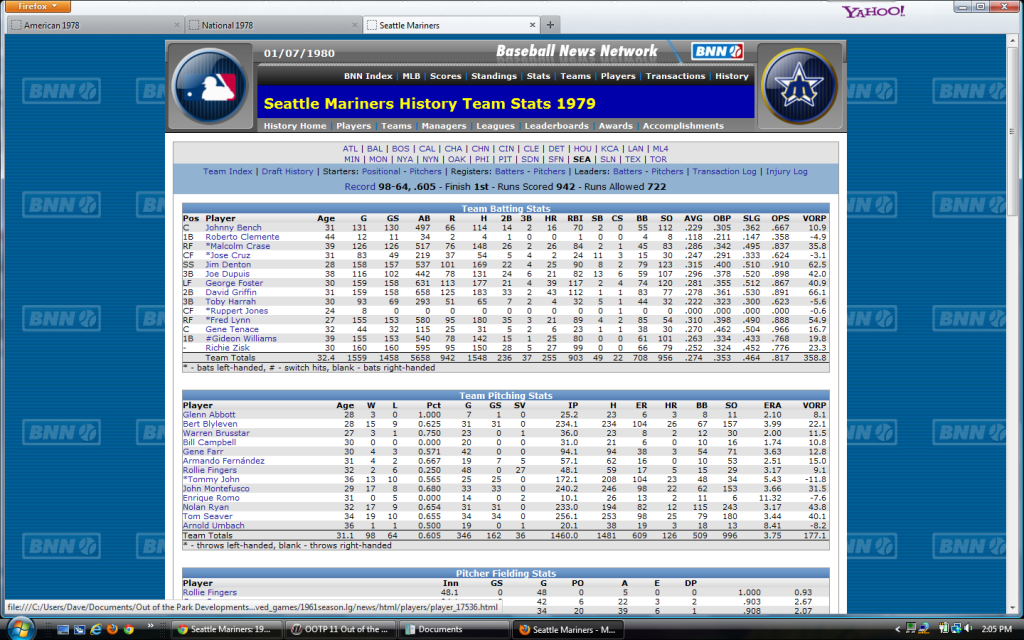The width and height of the screenshot is (1024, 640).
Task: Open the Draft History link
Action: [287, 172]
